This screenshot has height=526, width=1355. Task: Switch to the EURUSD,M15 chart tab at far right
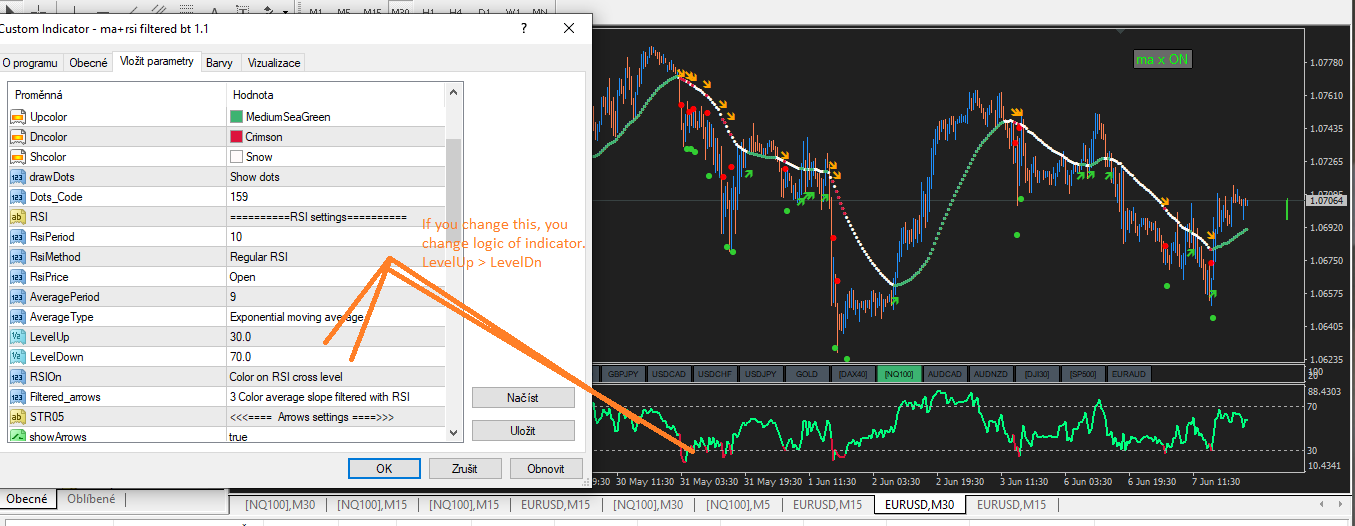1012,505
